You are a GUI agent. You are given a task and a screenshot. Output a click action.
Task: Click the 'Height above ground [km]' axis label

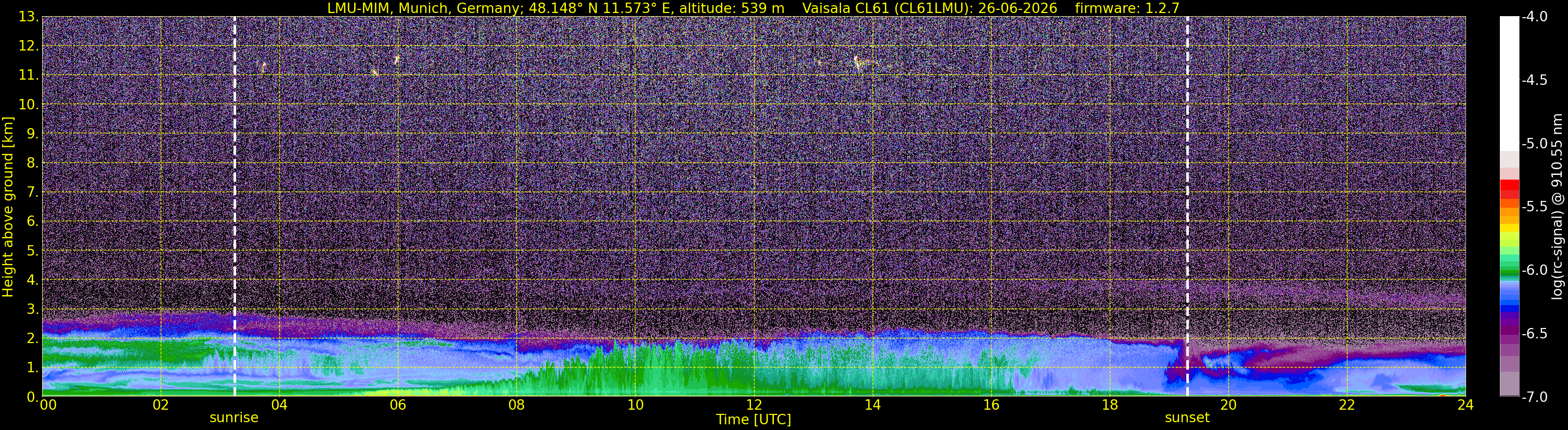point(8,207)
